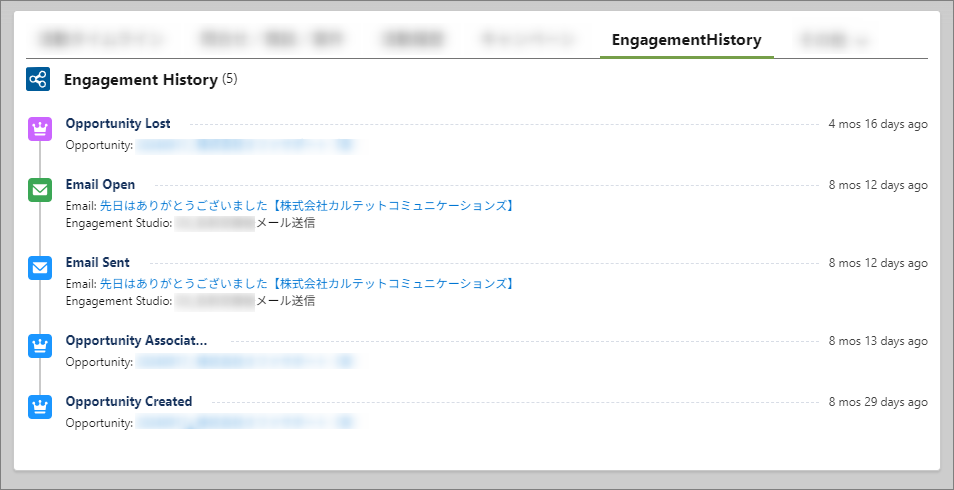
Task: Switch to the EngagementHistory tab
Action: tap(686, 41)
